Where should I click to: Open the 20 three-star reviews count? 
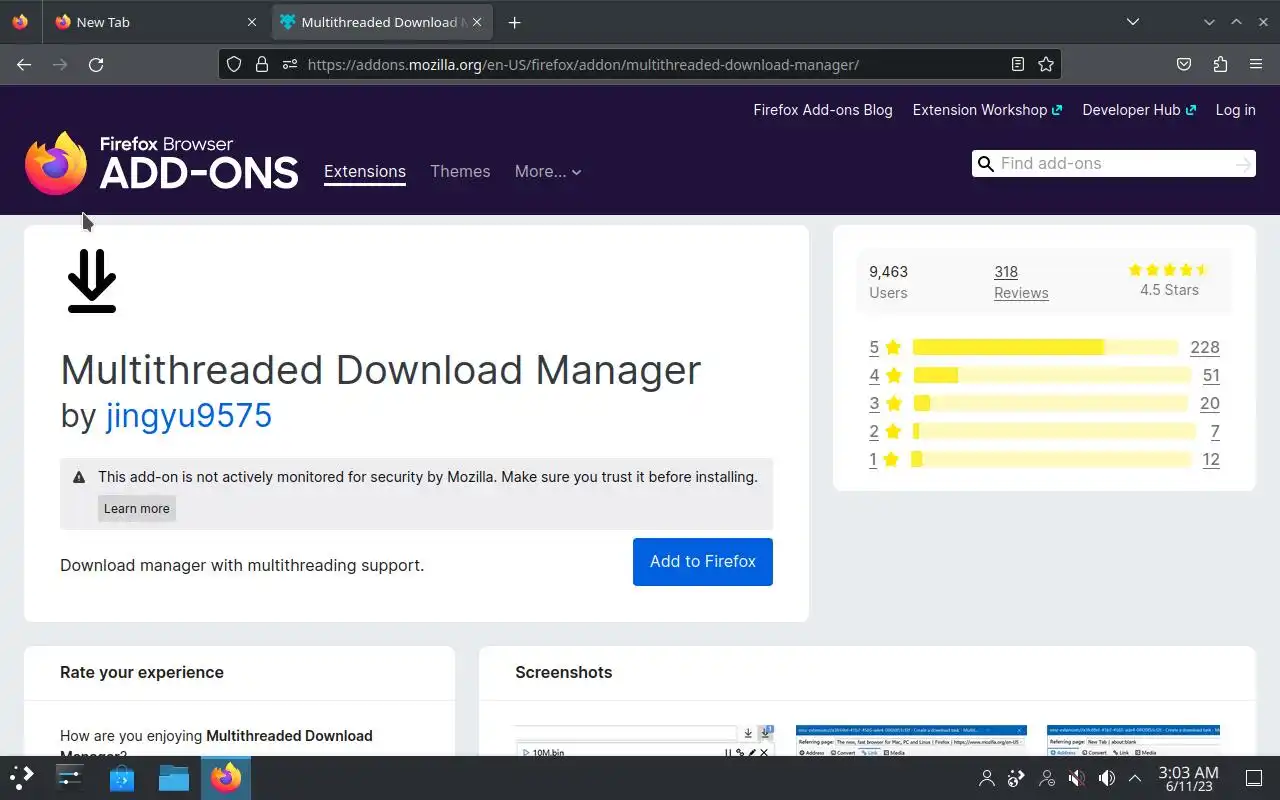click(1210, 403)
